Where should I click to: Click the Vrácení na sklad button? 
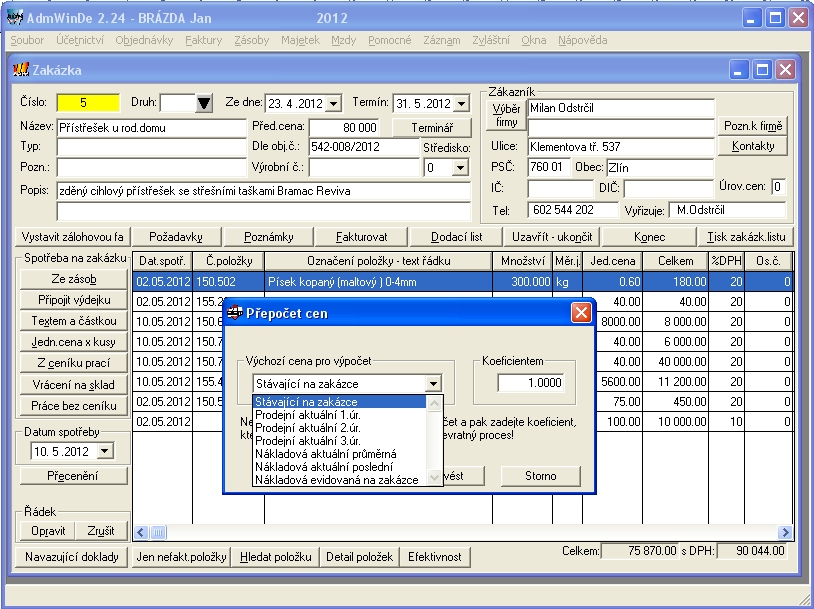74,385
